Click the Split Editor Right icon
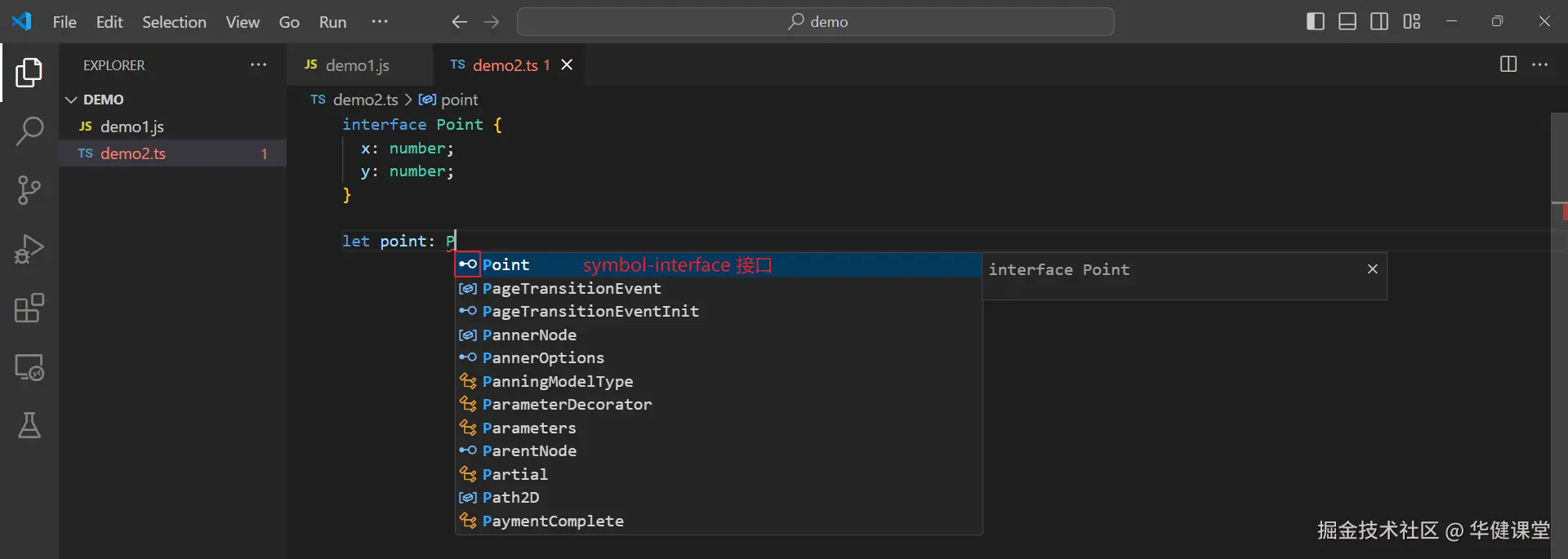The width and height of the screenshot is (1568, 559). point(1508,64)
